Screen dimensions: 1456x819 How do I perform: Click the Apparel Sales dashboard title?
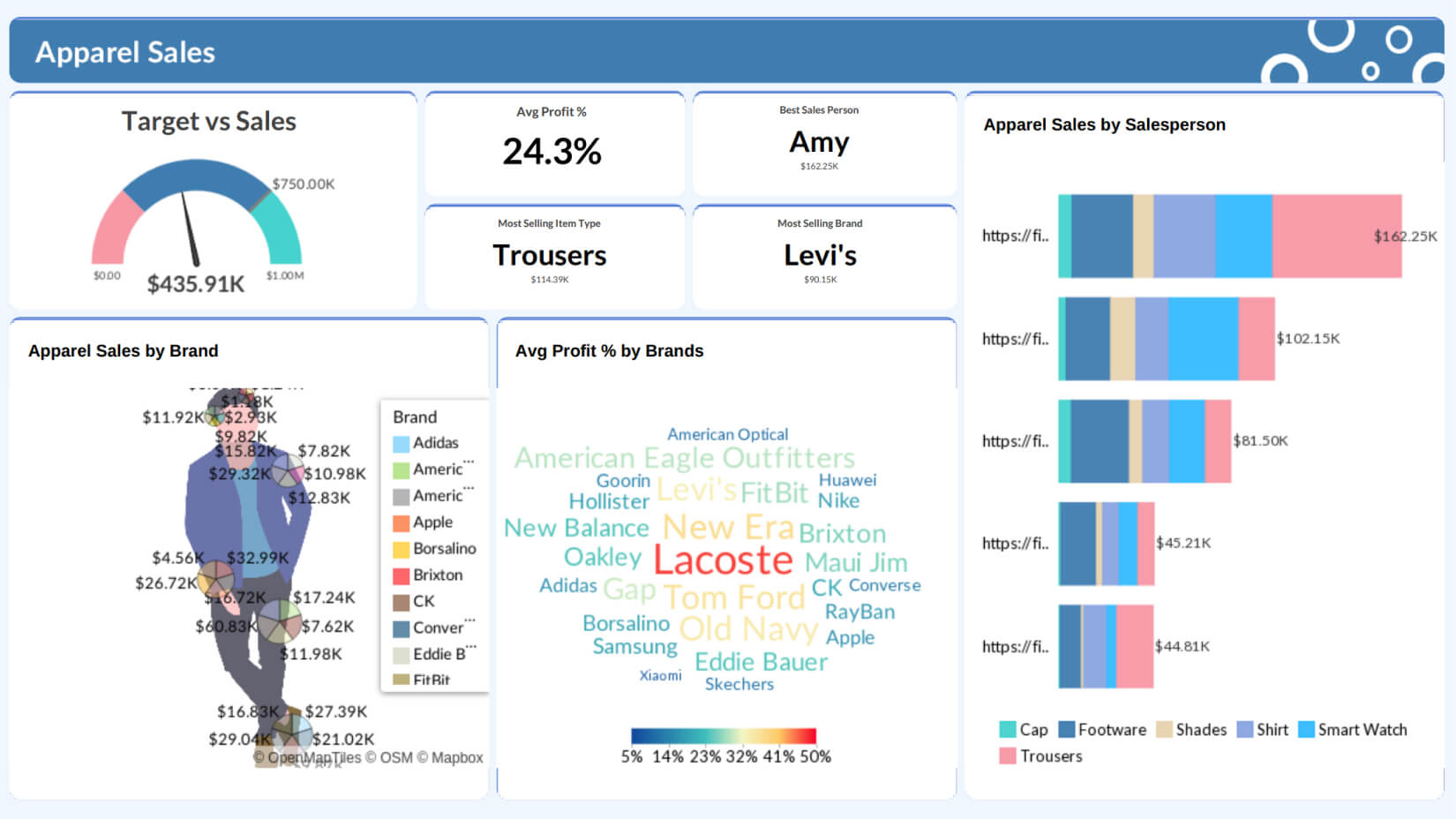tap(124, 52)
